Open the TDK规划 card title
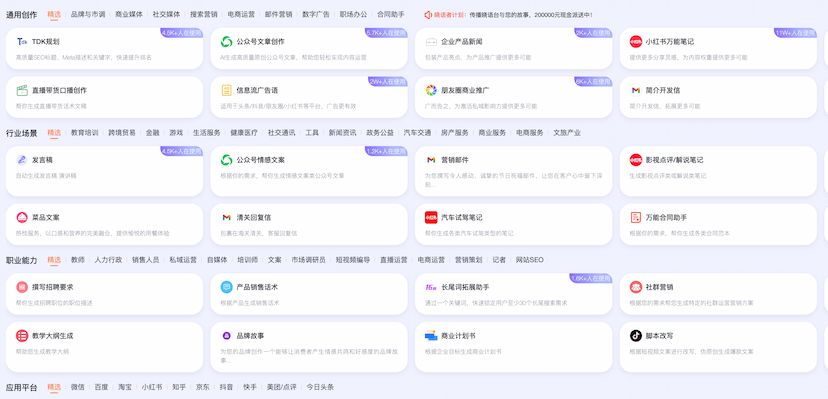Screen dimensions: 828x399 45,42
